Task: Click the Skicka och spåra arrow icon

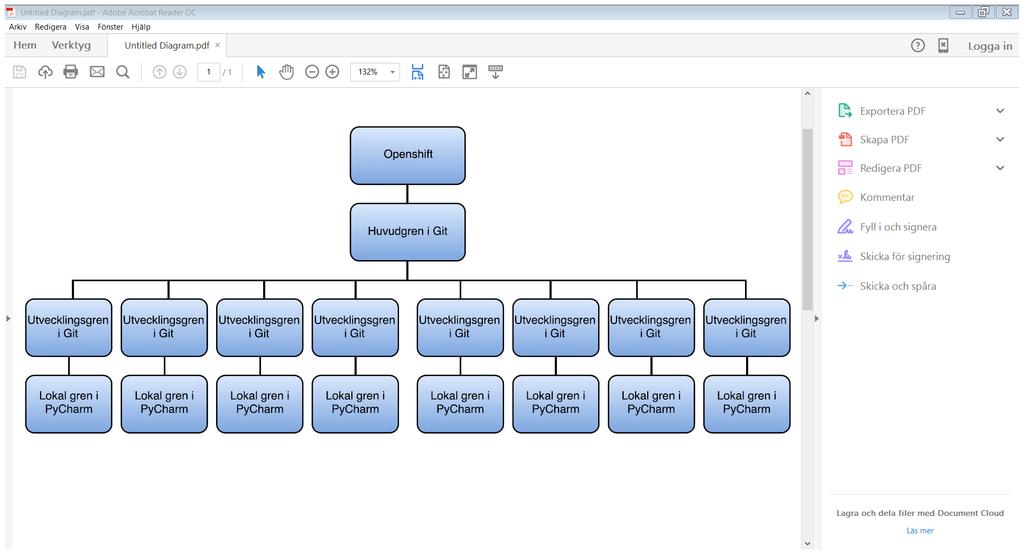Action: click(x=845, y=285)
